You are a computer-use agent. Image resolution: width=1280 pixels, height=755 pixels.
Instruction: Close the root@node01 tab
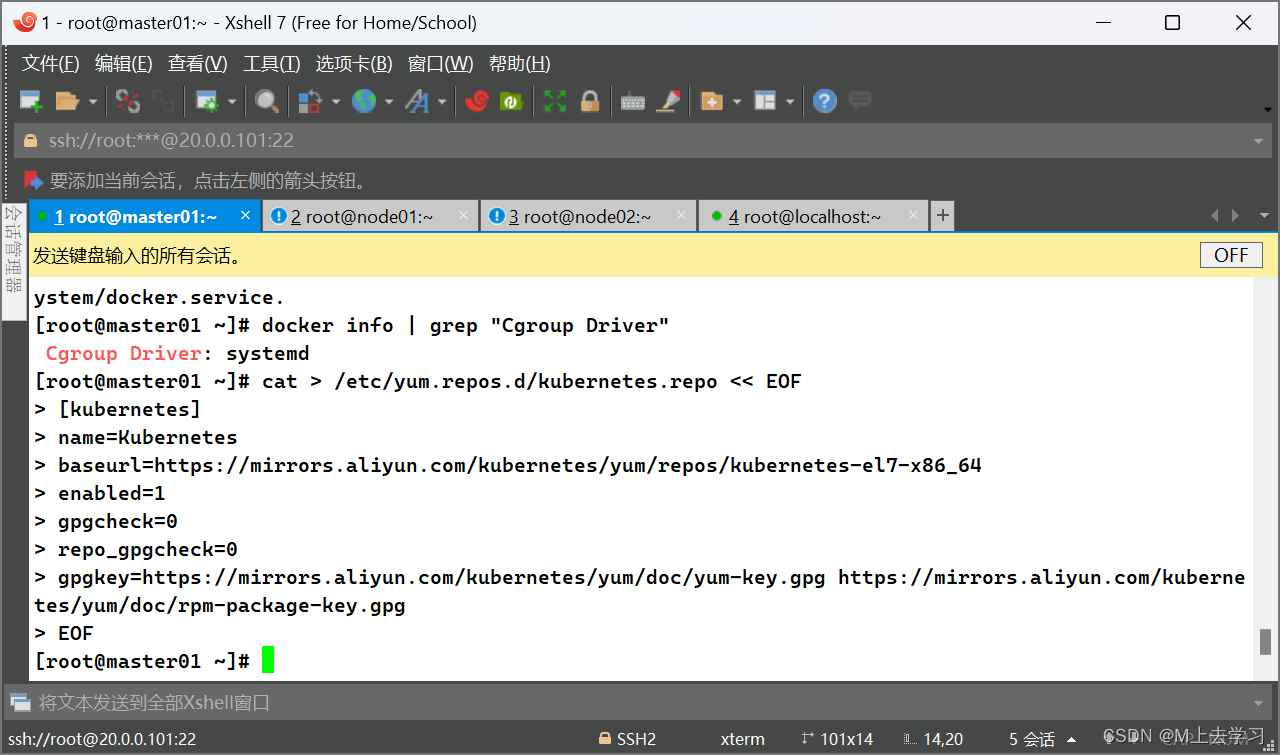[464, 215]
